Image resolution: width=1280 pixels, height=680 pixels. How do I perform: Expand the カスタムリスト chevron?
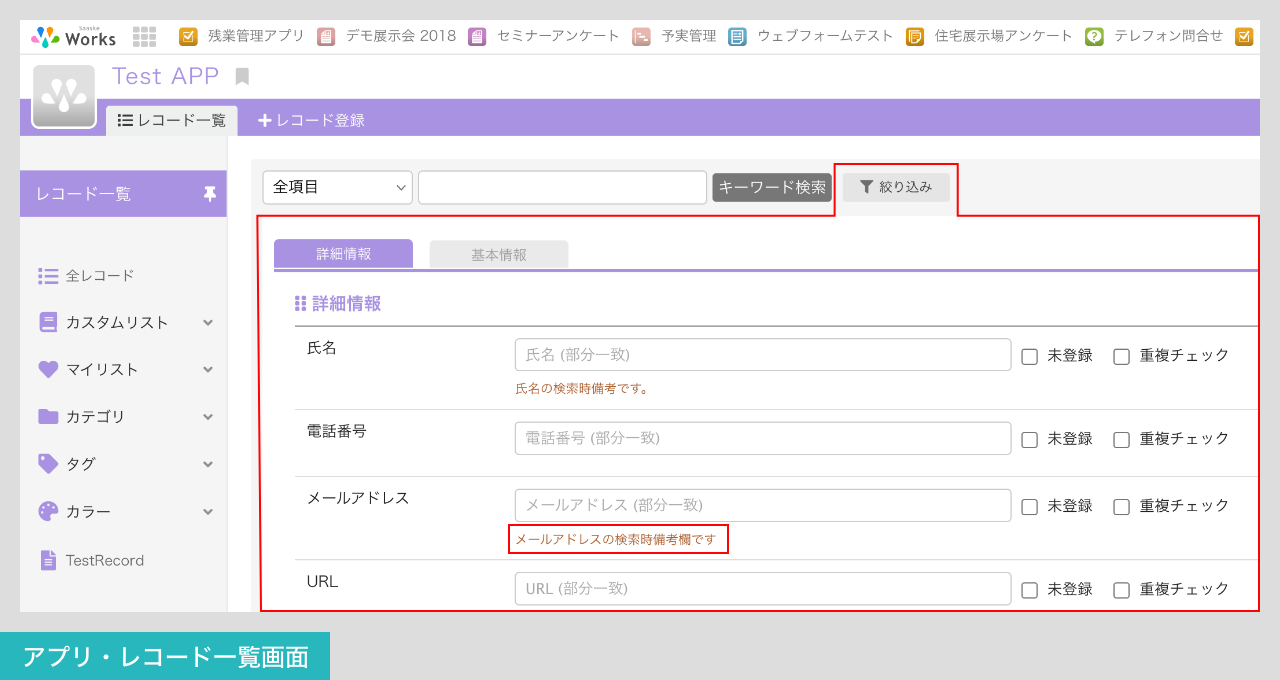click(x=208, y=323)
